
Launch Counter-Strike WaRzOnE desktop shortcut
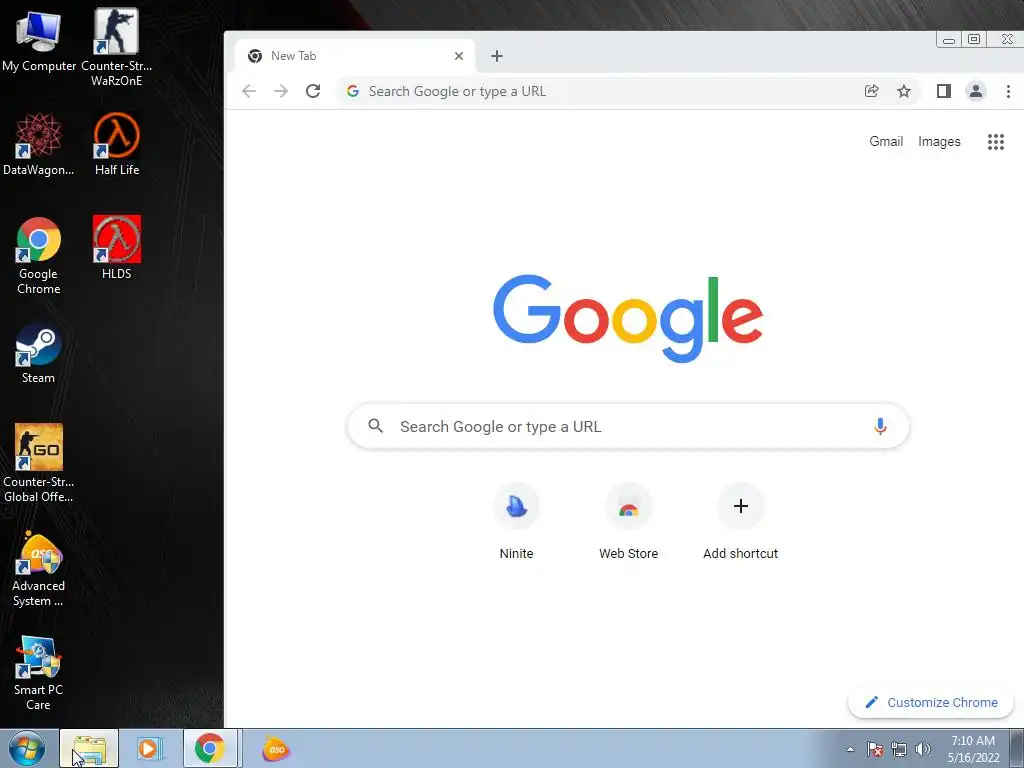[116, 47]
